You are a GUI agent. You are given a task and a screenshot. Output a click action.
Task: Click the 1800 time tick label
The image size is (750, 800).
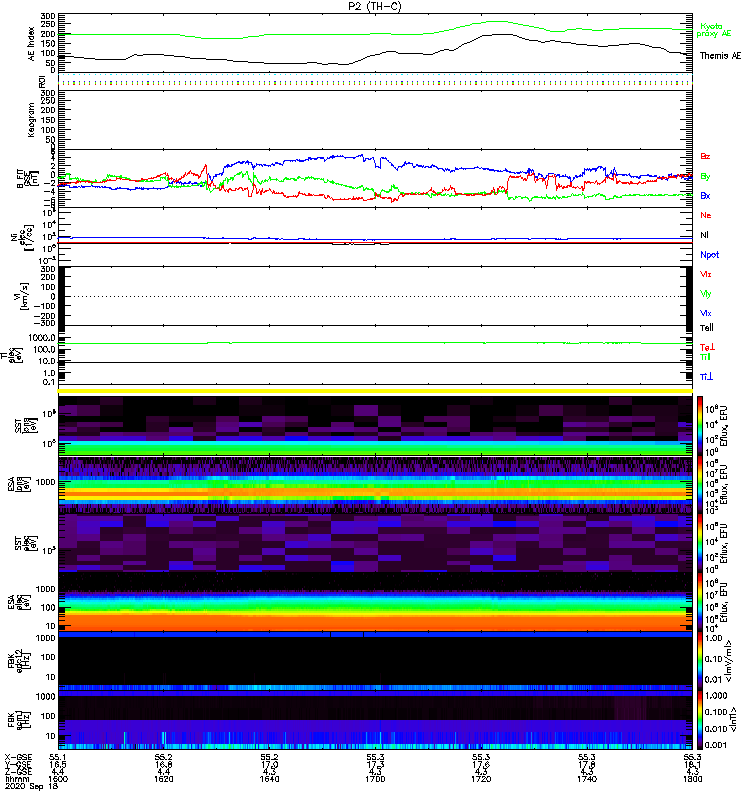coord(692,779)
